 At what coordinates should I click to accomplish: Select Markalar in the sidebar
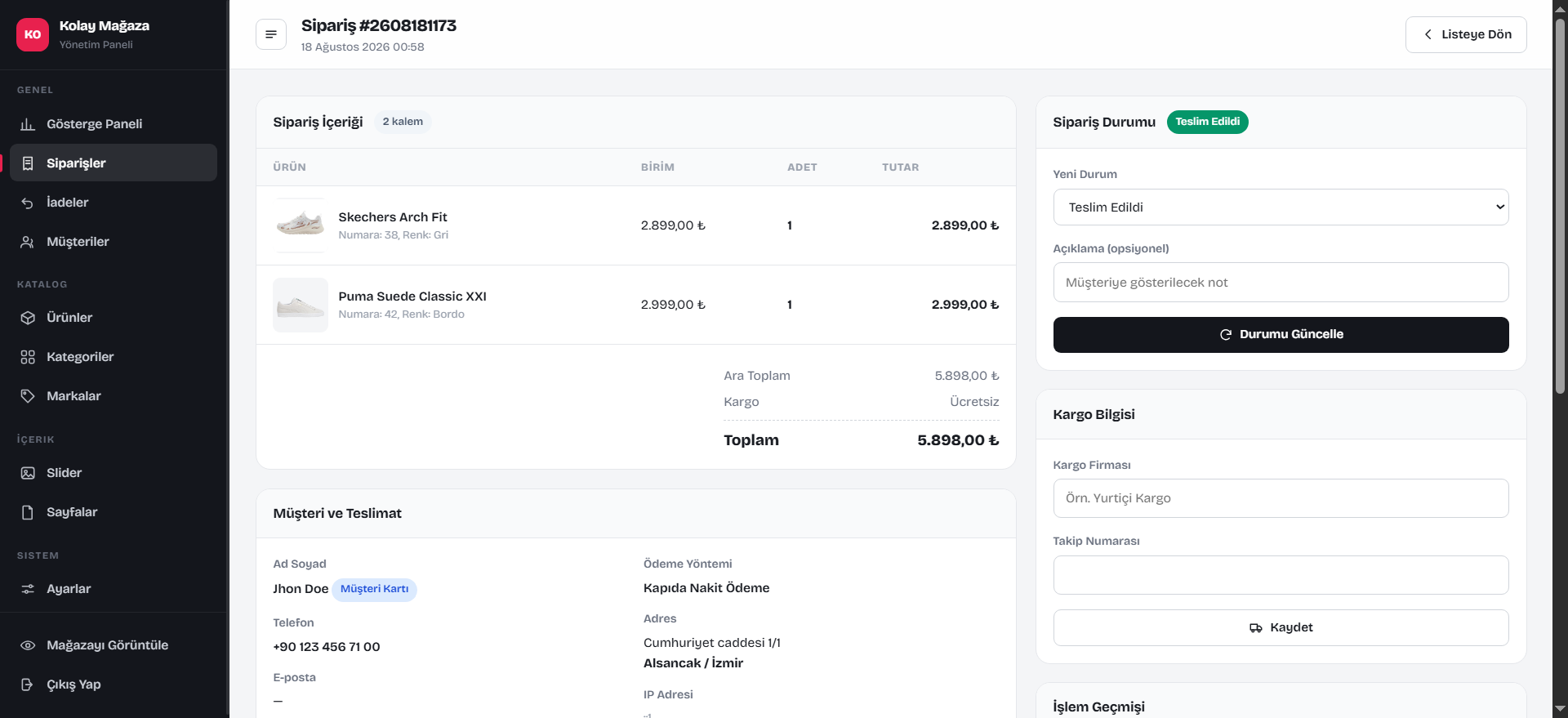pyautogui.click(x=114, y=396)
